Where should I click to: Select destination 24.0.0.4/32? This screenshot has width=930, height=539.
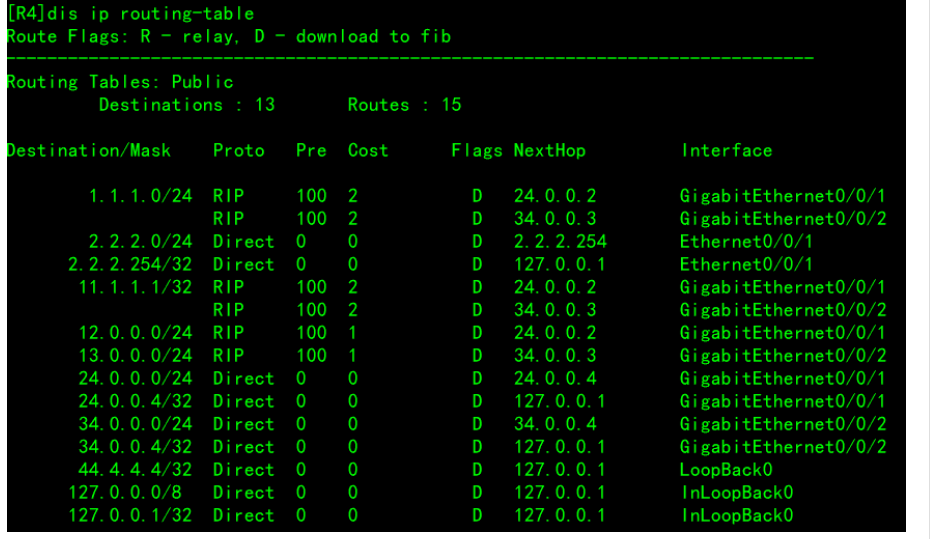tap(135, 401)
